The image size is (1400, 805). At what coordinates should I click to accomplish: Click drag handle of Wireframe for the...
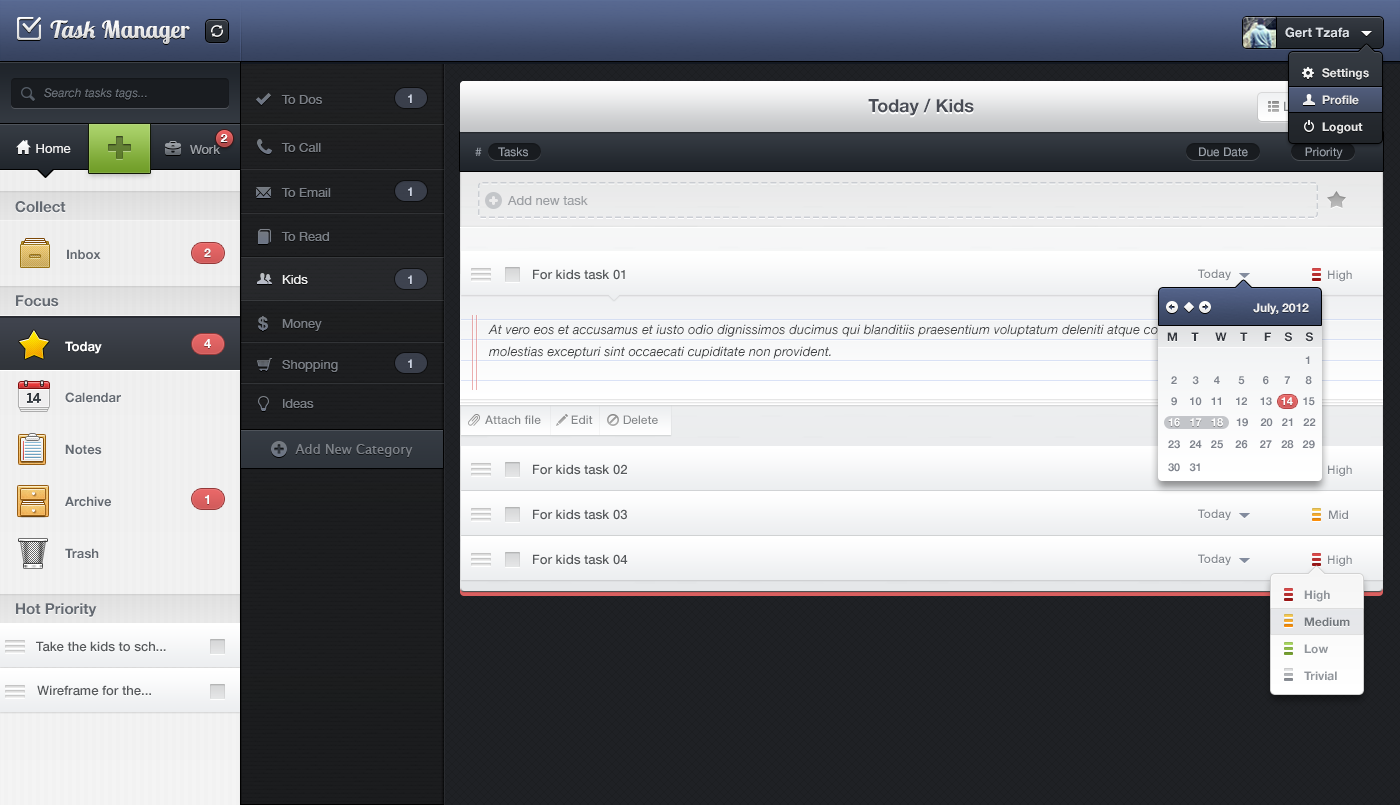(x=15, y=691)
